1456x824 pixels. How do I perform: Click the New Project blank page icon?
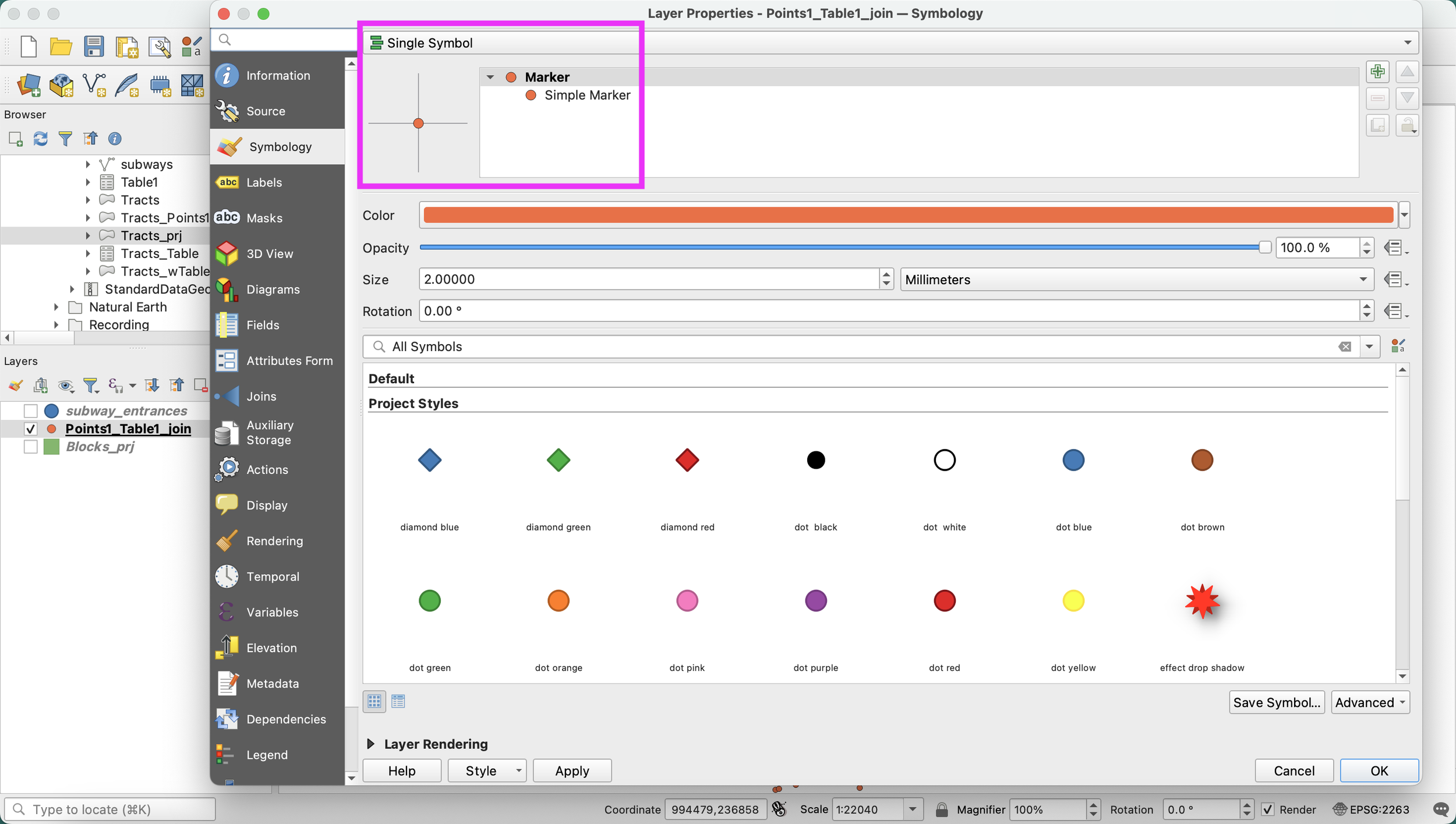(29, 47)
